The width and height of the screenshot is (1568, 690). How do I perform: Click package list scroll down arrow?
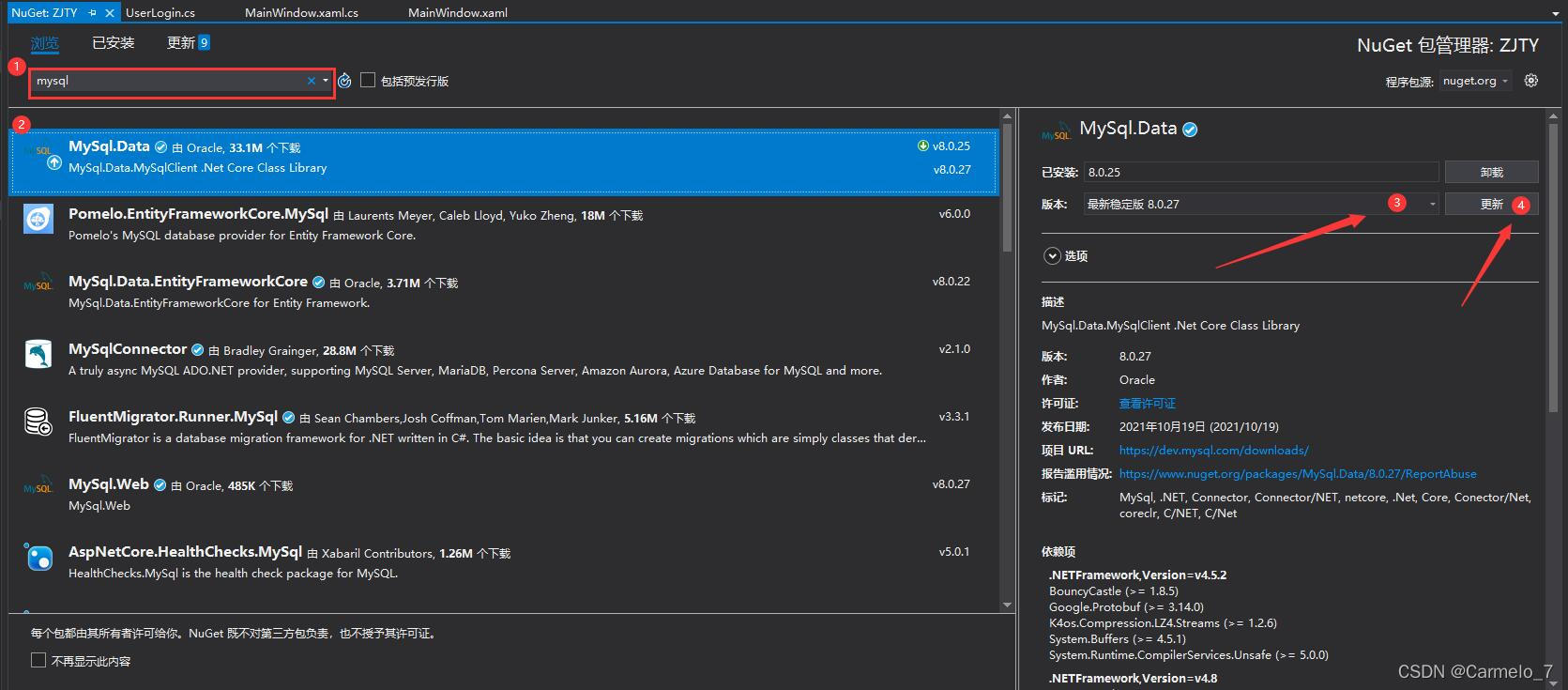[x=1007, y=606]
